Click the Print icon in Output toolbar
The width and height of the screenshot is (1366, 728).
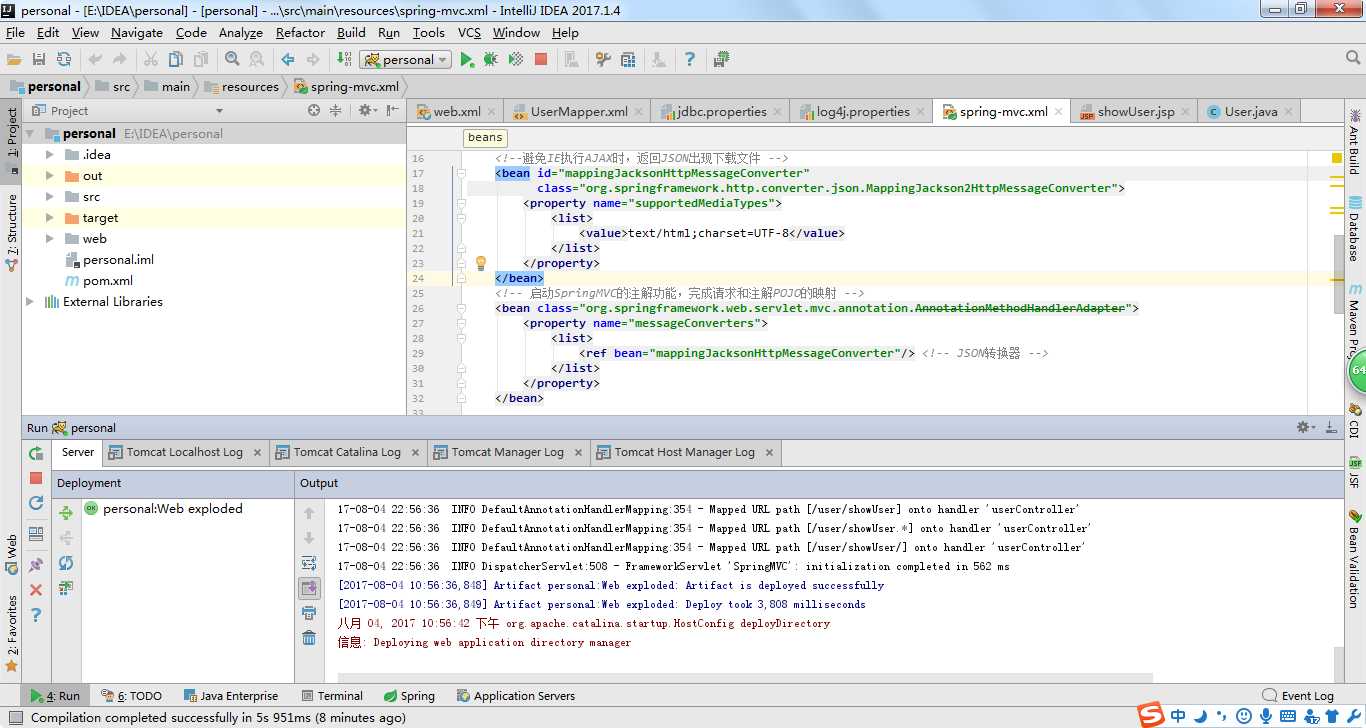coord(309,612)
